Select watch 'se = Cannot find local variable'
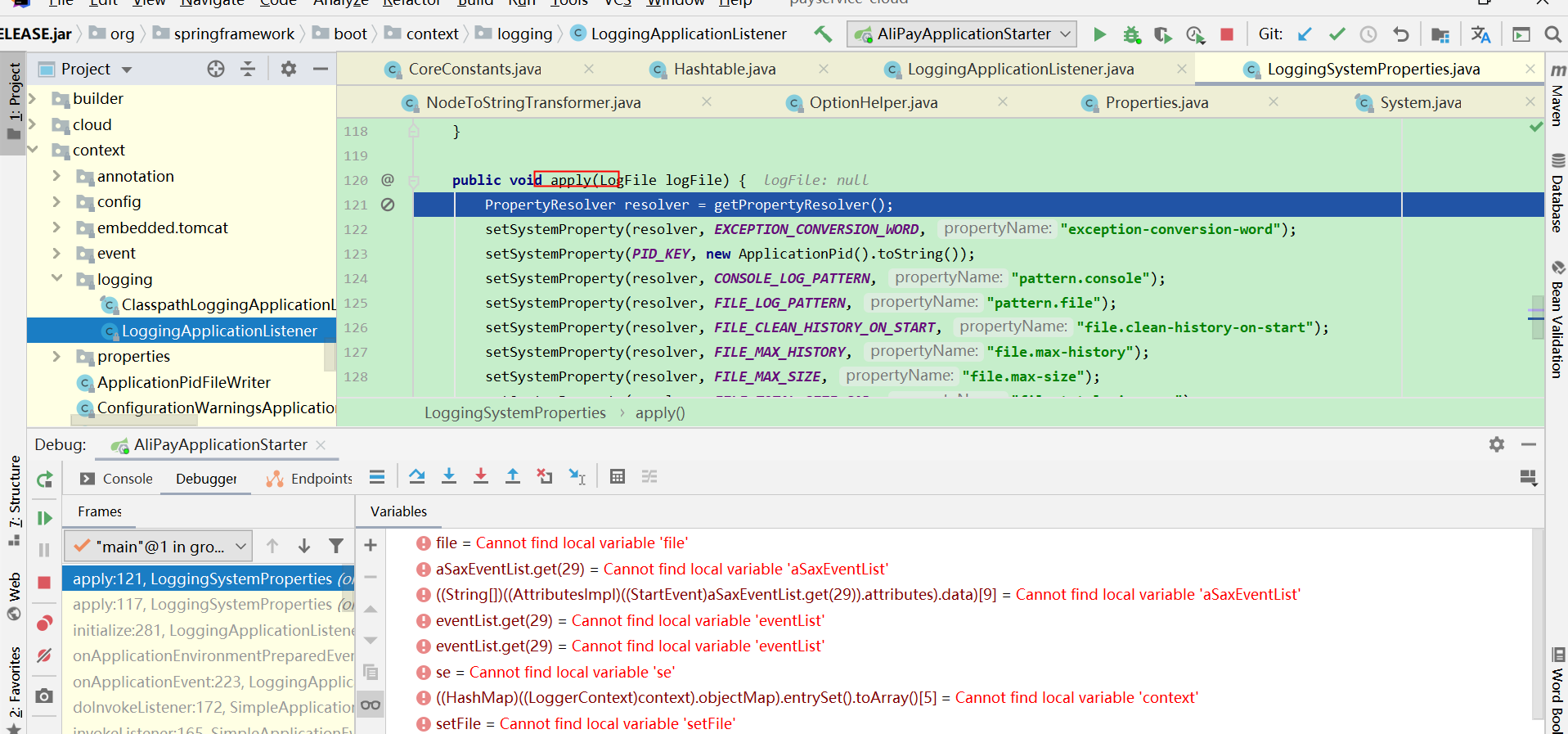Image resolution: width=1568 pixels, height=734 pixels. point(555,672)
